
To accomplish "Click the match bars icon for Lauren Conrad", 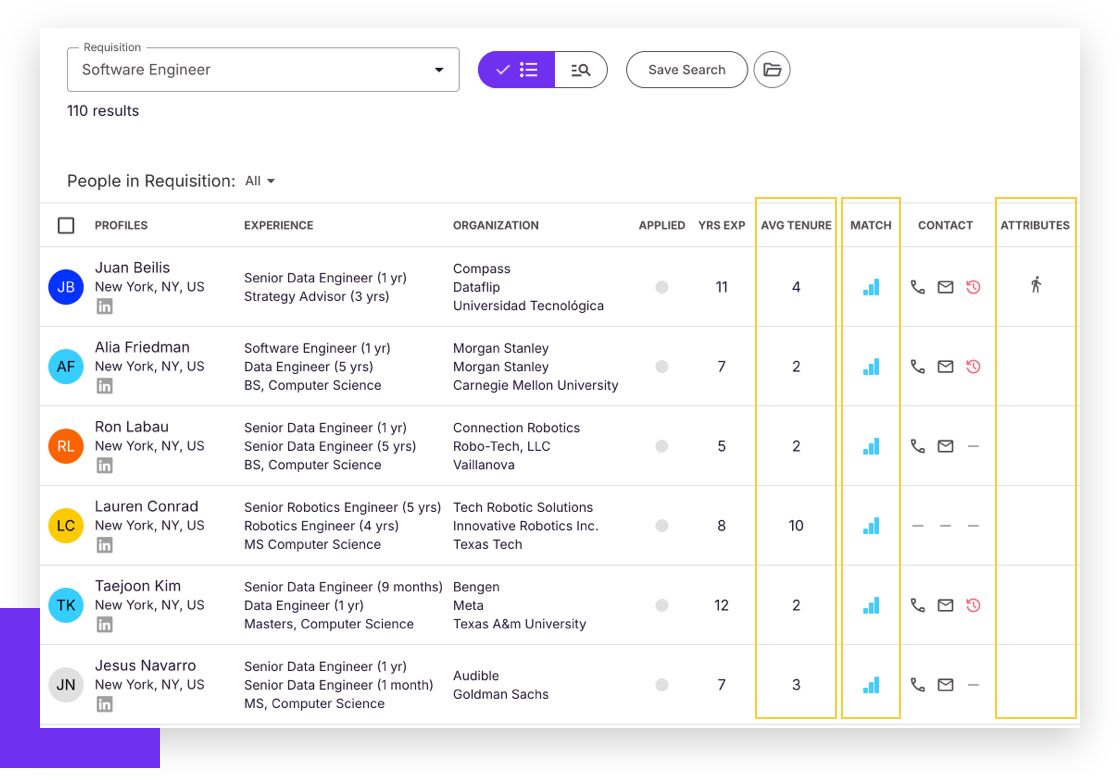I will pos(871,526).
